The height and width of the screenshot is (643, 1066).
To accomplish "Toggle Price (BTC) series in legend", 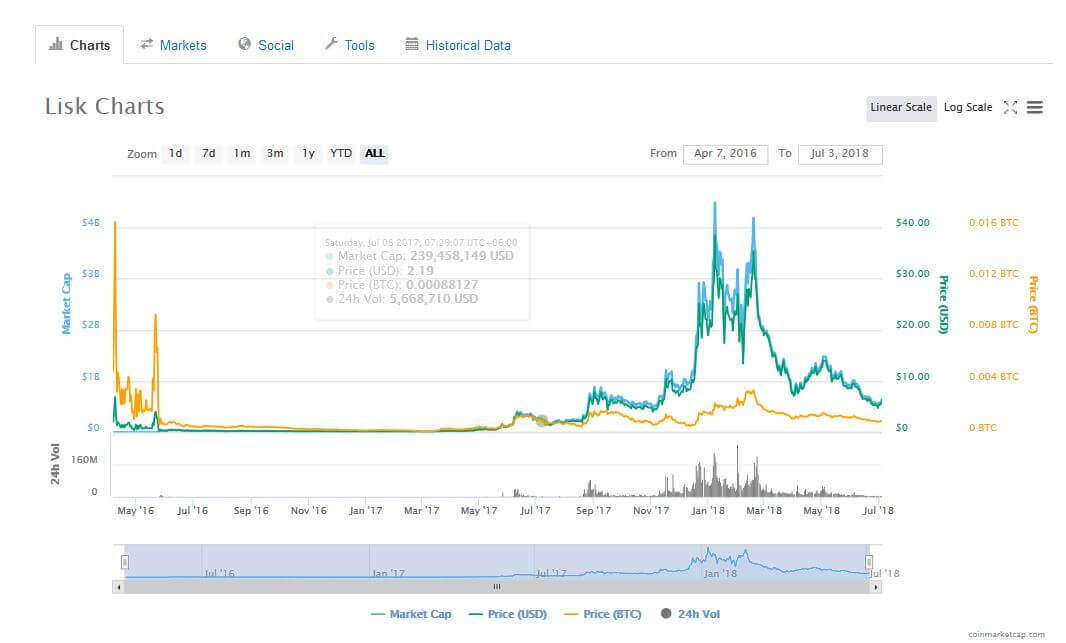I will [603, 614].
